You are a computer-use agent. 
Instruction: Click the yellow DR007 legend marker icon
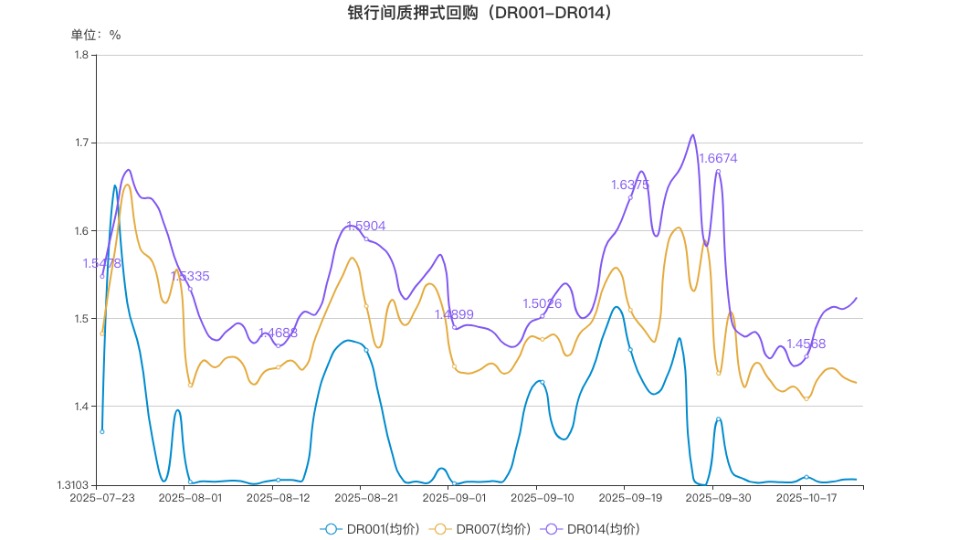click(x=441, y=529)
